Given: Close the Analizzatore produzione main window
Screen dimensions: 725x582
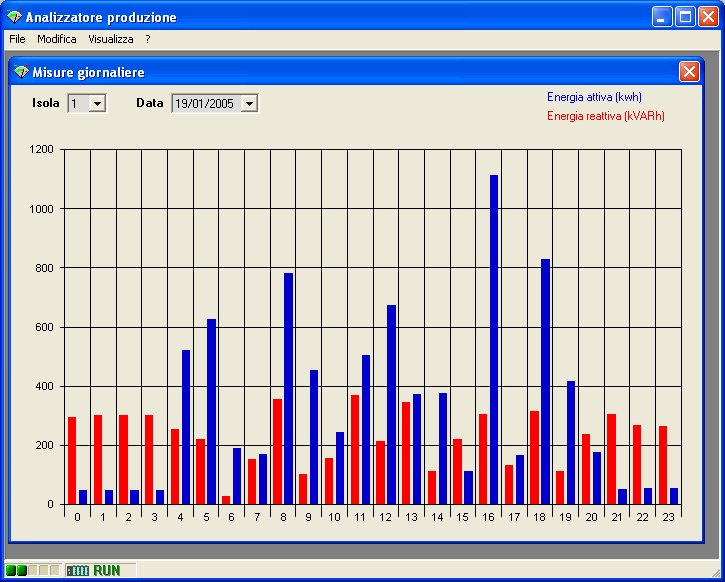Looking at the screenshot, I should pyautogui.click(x=708, y=17).
